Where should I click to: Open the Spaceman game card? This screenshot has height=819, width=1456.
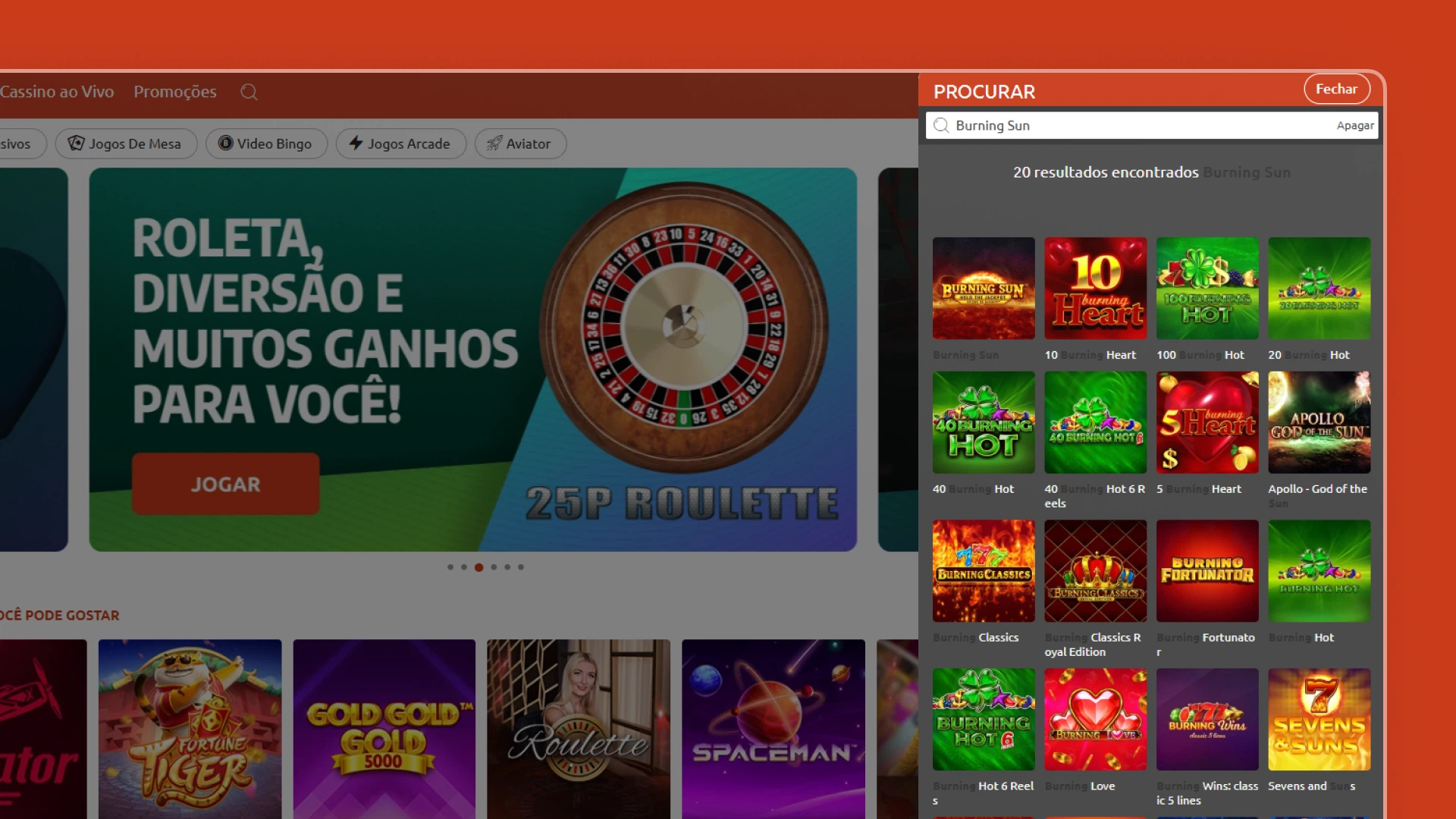point(773,728)
